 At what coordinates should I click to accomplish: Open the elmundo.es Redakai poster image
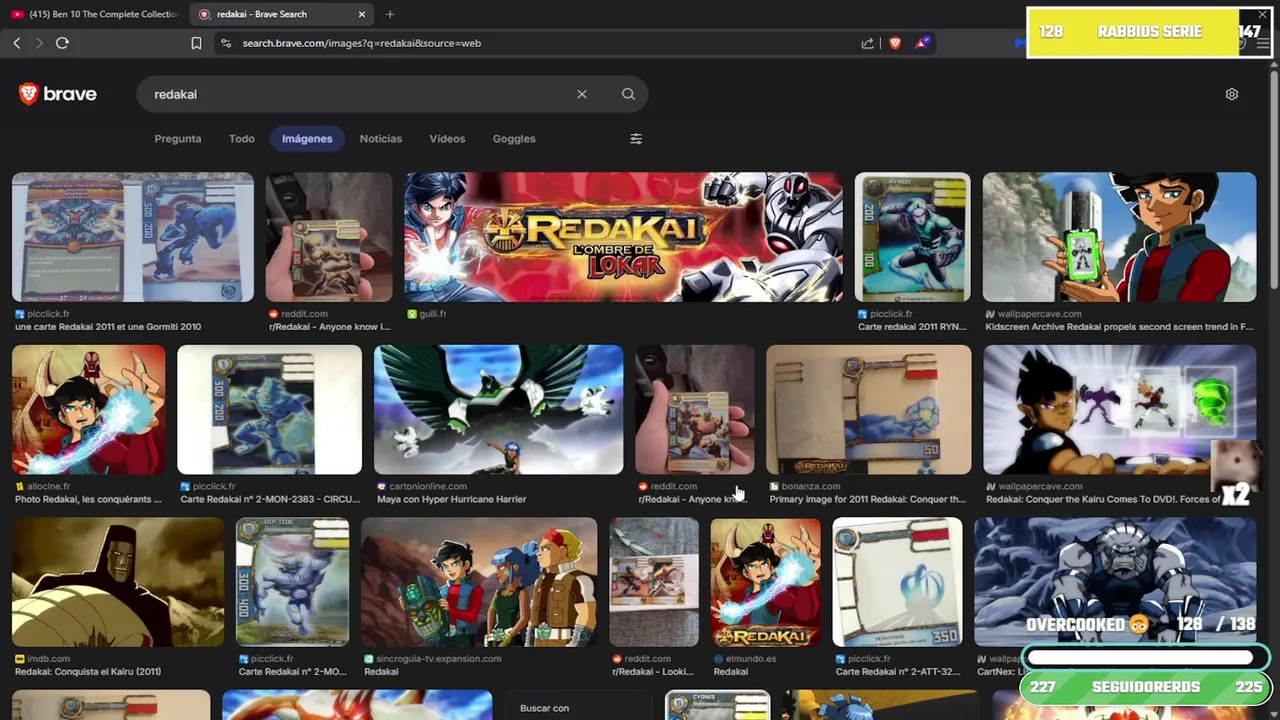[x=765, y=582]
